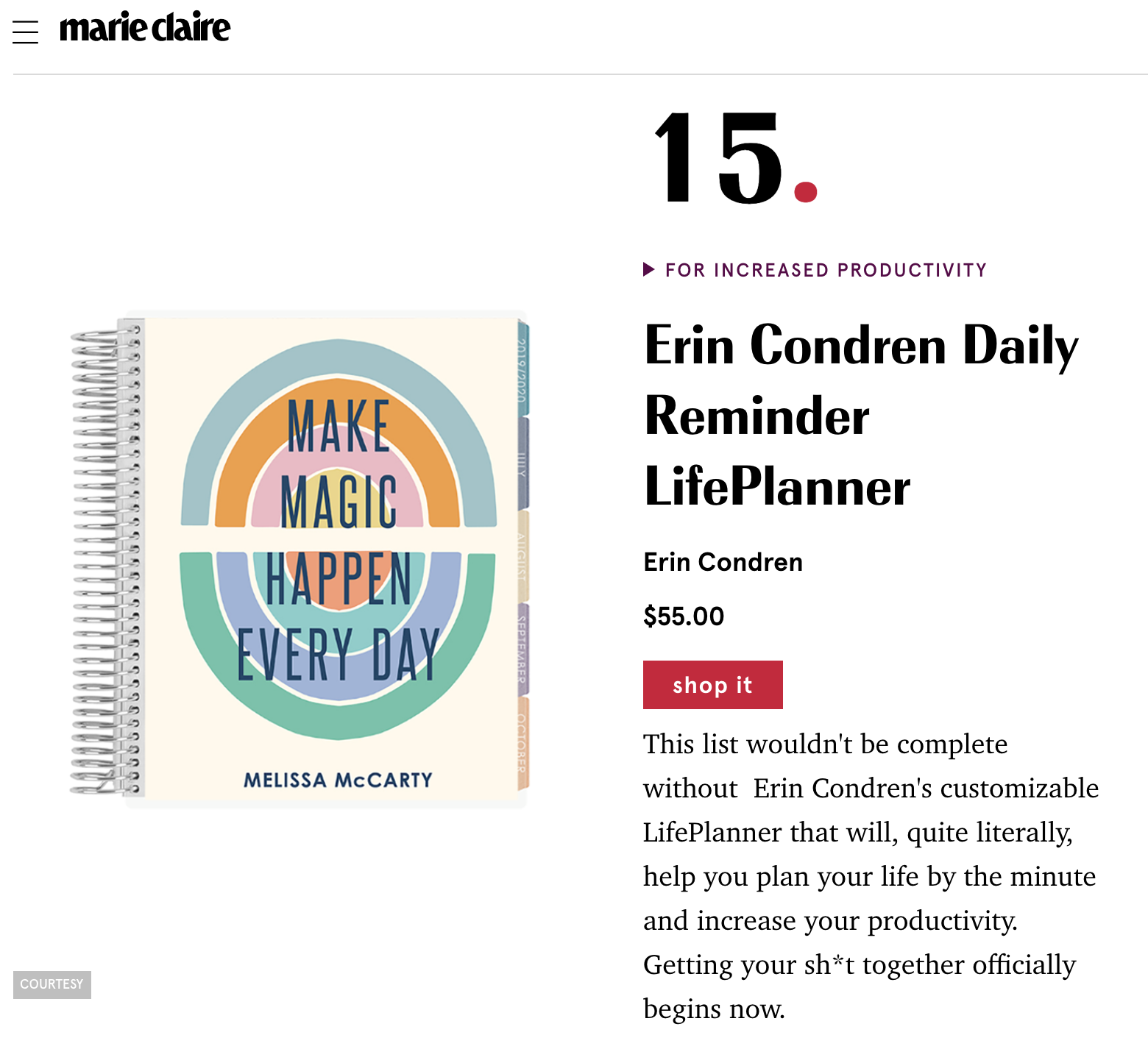Open the hamburger navigation menu
The image size is (1148, 1049).
24,32
